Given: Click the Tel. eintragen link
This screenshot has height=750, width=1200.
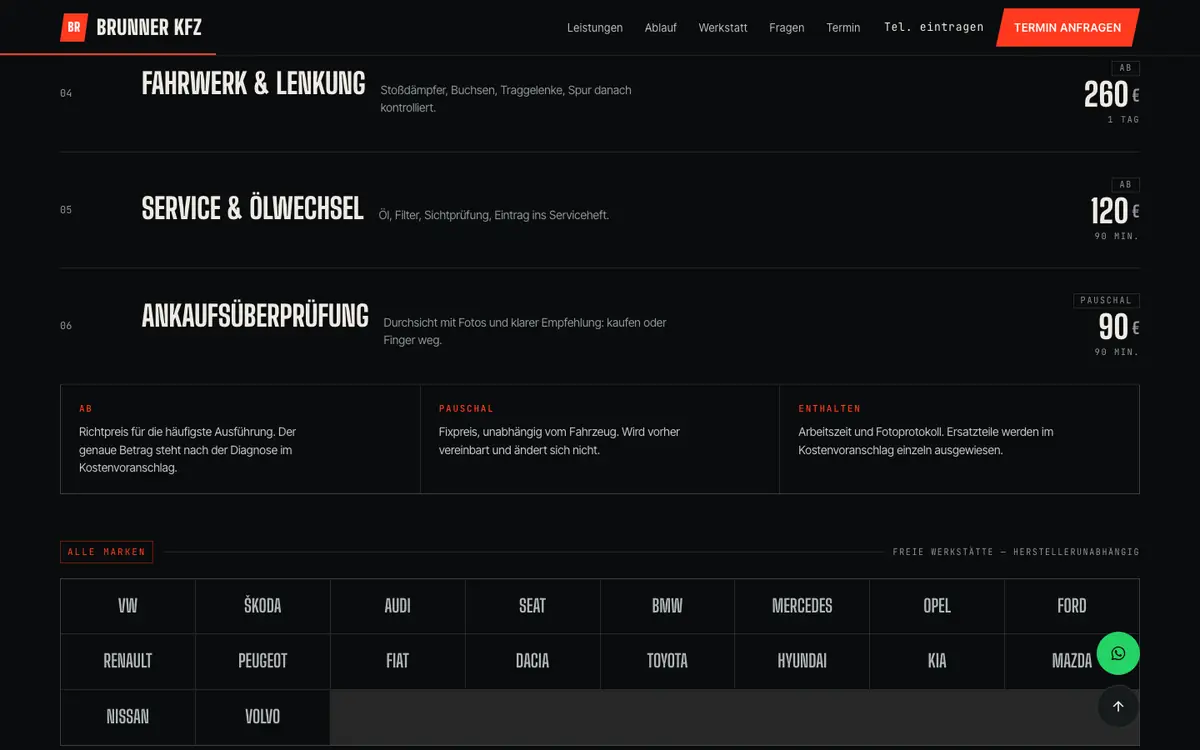Looking at the screenshot, I should pos(934,27).
